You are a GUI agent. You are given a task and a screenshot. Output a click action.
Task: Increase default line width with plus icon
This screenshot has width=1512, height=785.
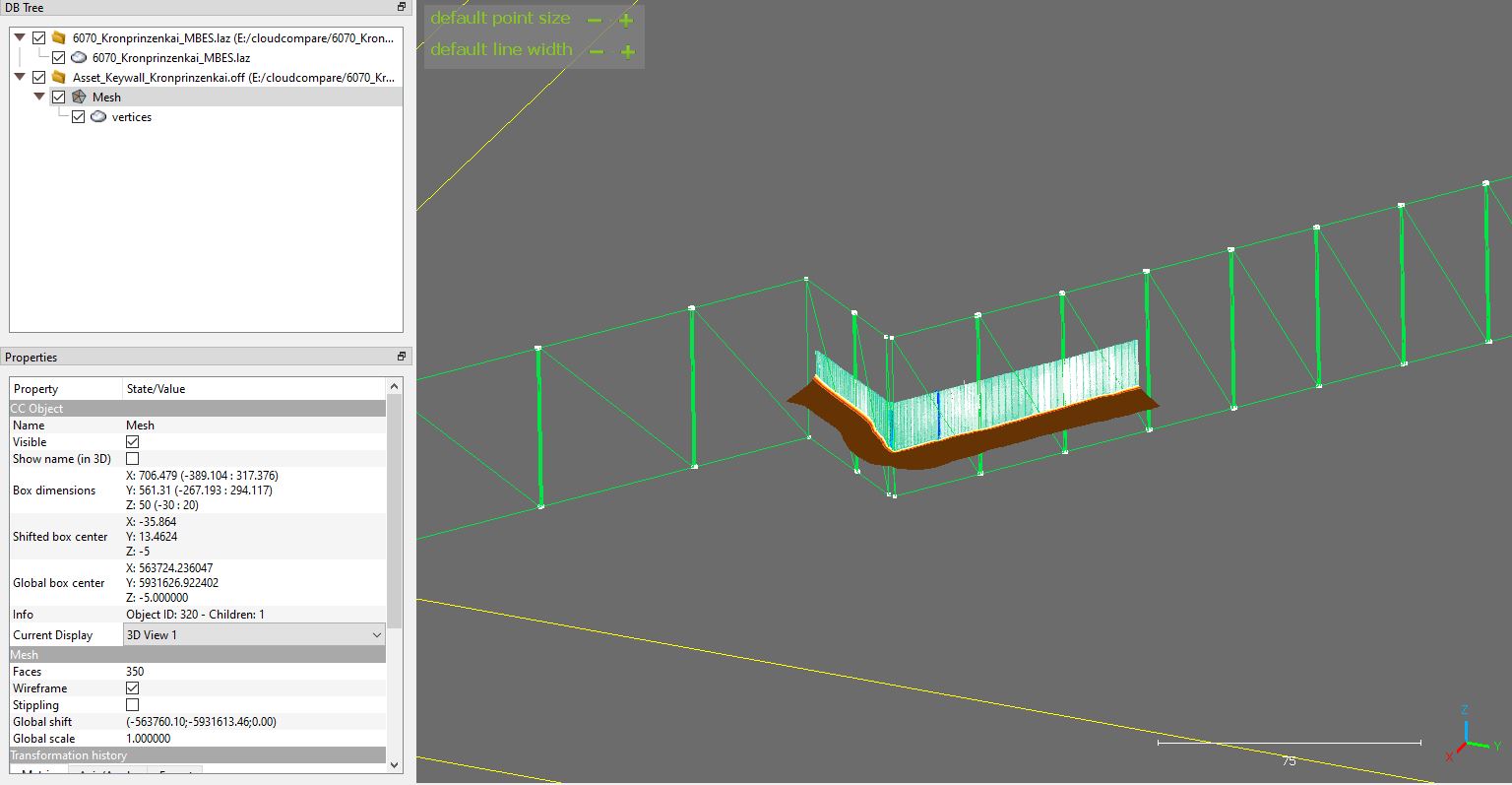[x=628, y=51]
